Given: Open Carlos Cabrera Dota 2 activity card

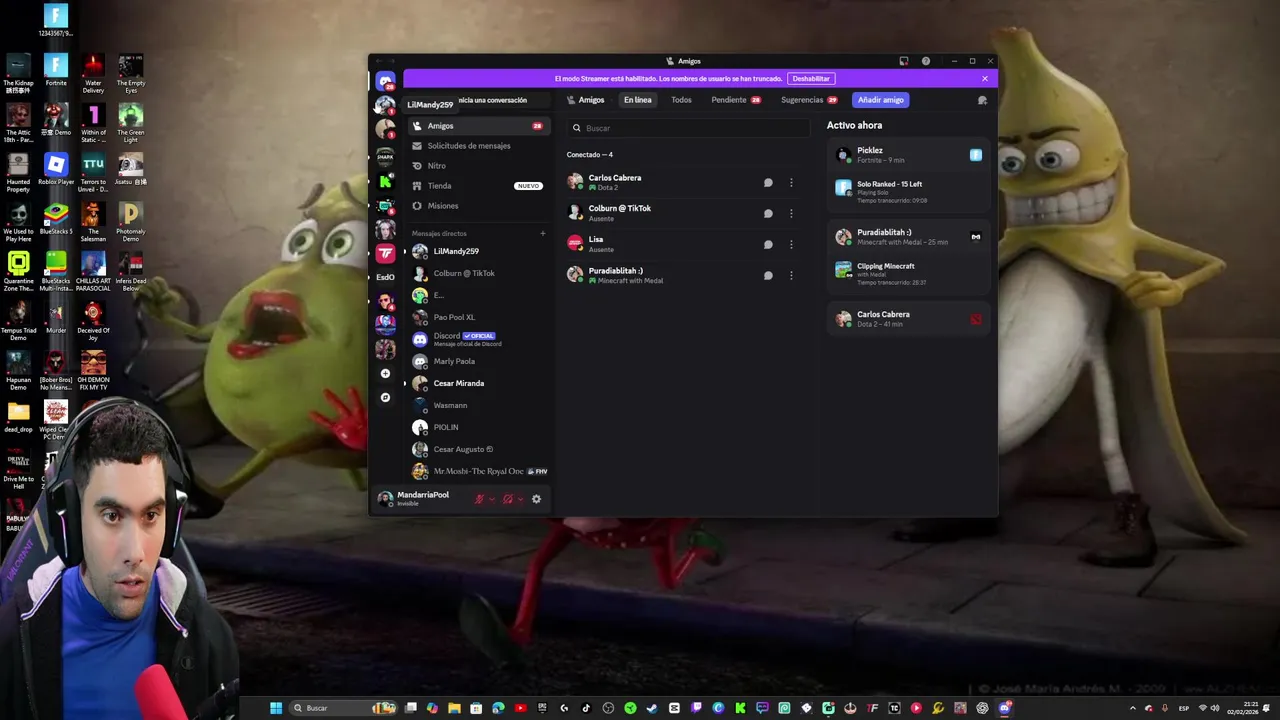Looking at the screenshot, I should click(x=909, y=319).
